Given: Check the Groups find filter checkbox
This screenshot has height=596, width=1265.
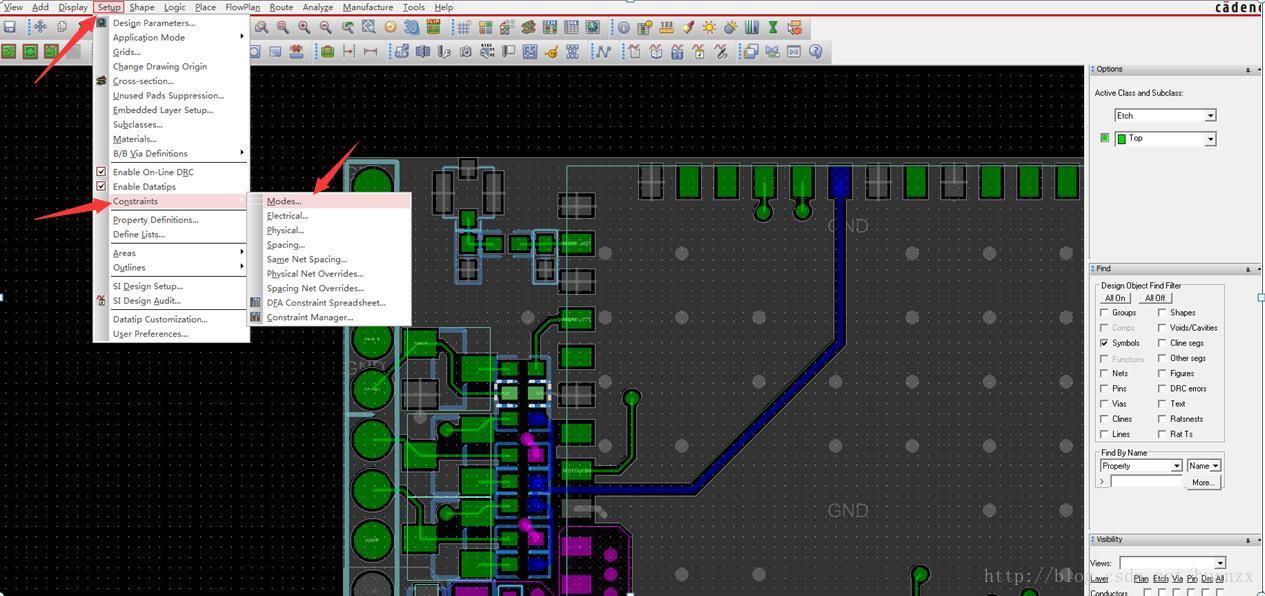Looking at the screenshot, I should 1104,312.
